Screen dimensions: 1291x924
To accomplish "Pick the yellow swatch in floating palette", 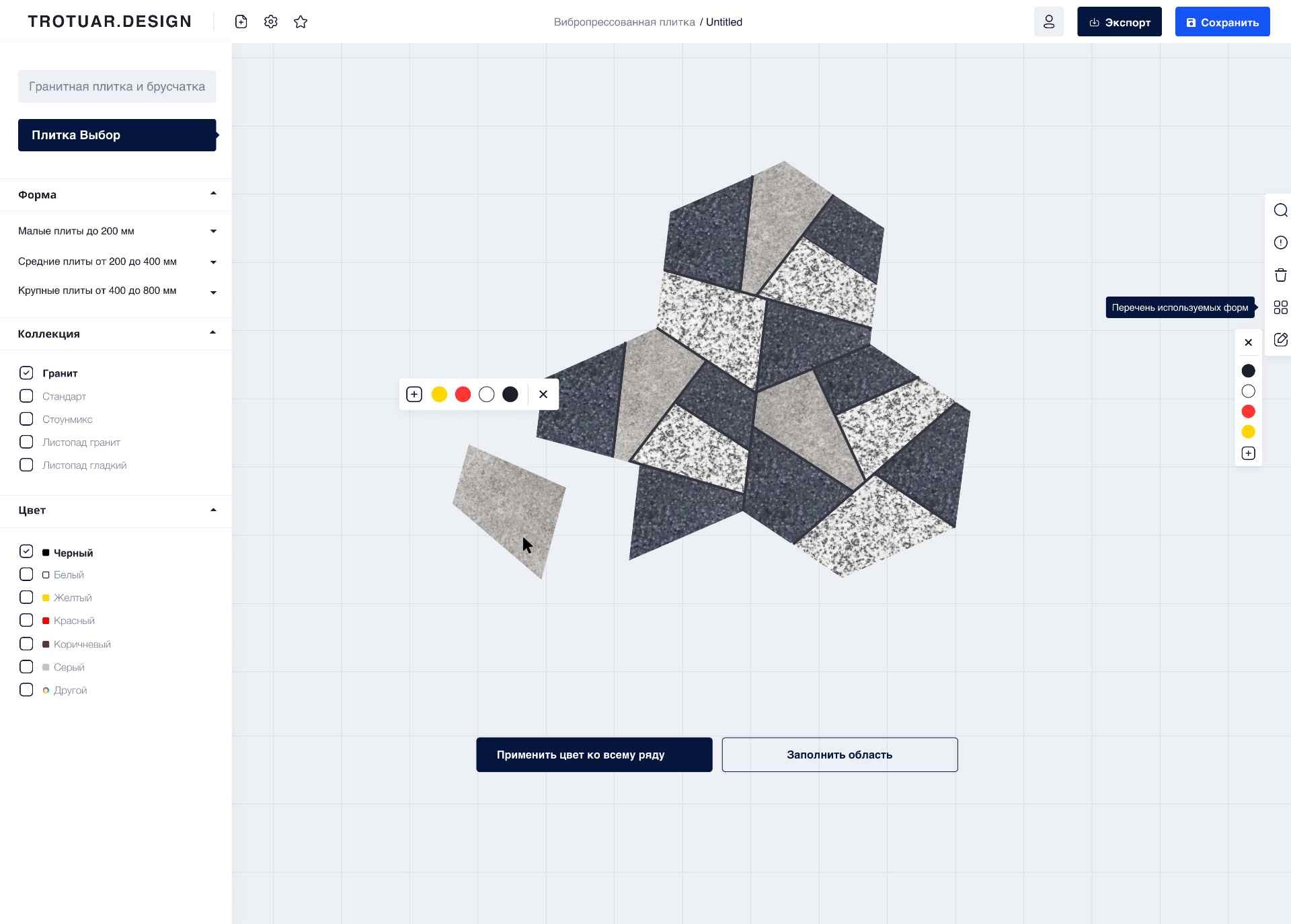I will [x=439, y=394].
